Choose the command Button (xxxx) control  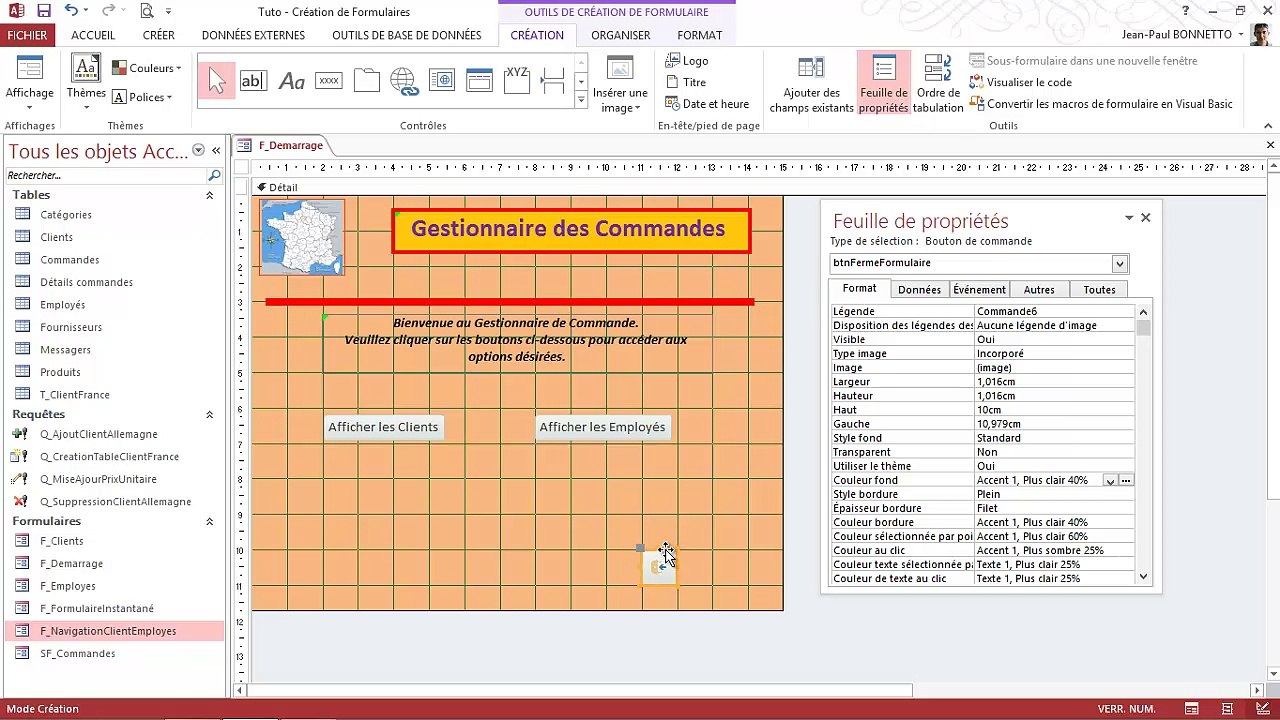tap(329, 81)
